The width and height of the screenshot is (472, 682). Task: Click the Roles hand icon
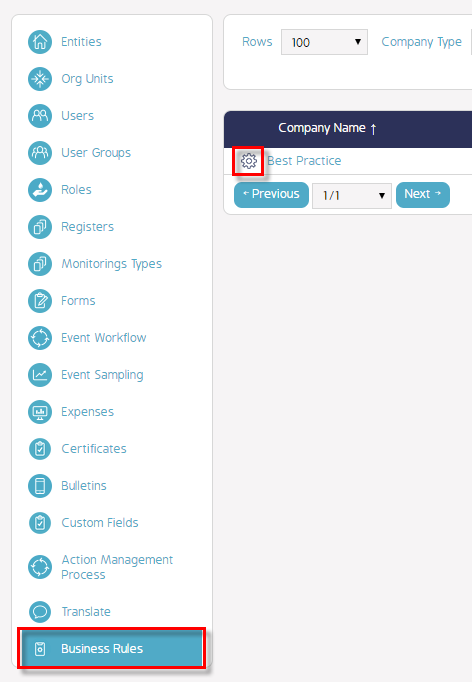(x=40, y=190)
